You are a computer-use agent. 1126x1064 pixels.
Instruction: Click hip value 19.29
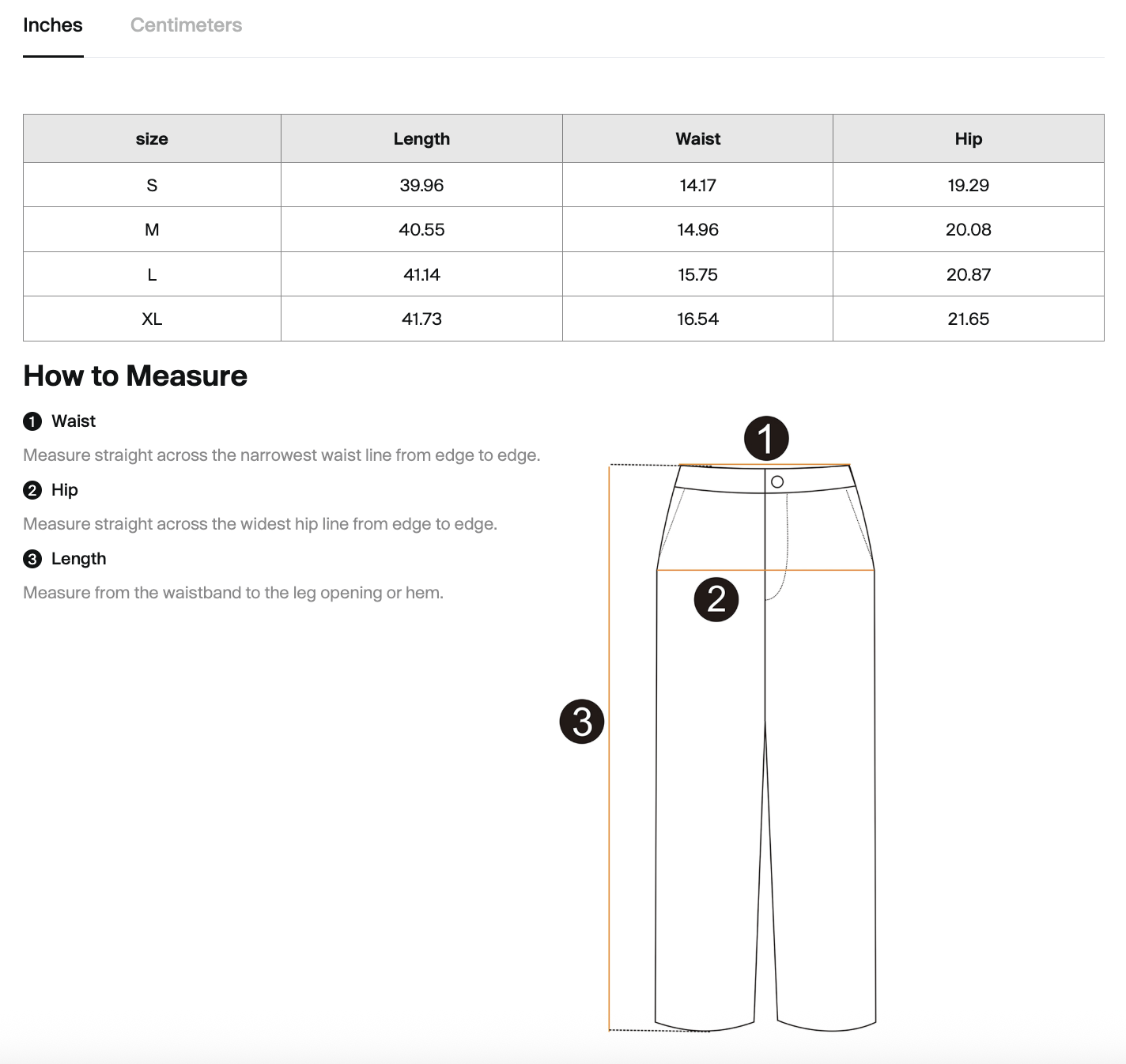click(x=968, y=185)
